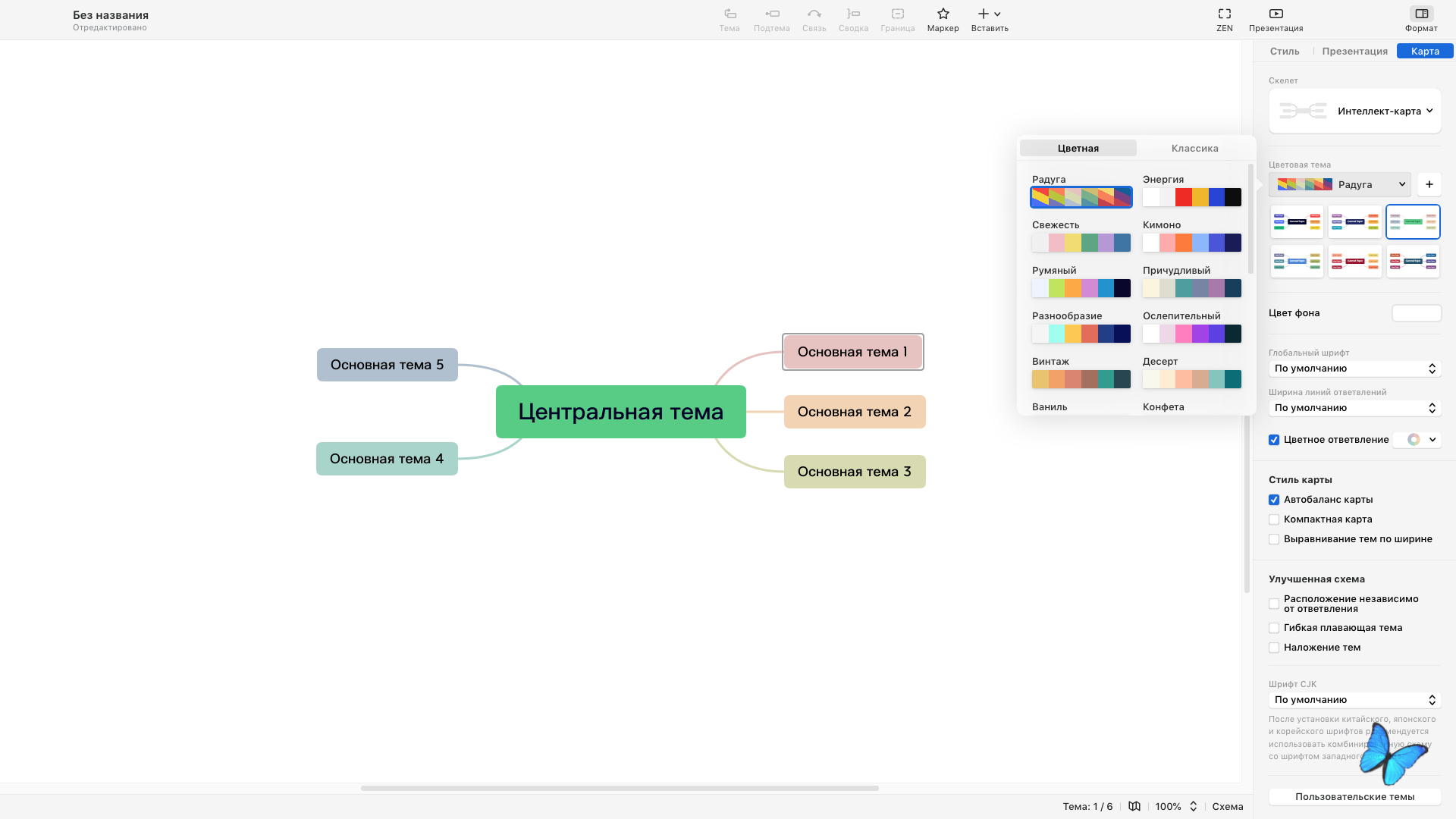This screenshot has height=819, width=1456.
Task: Disable Автобаланс карты checkbox
Action: (x=1274, y=500)
